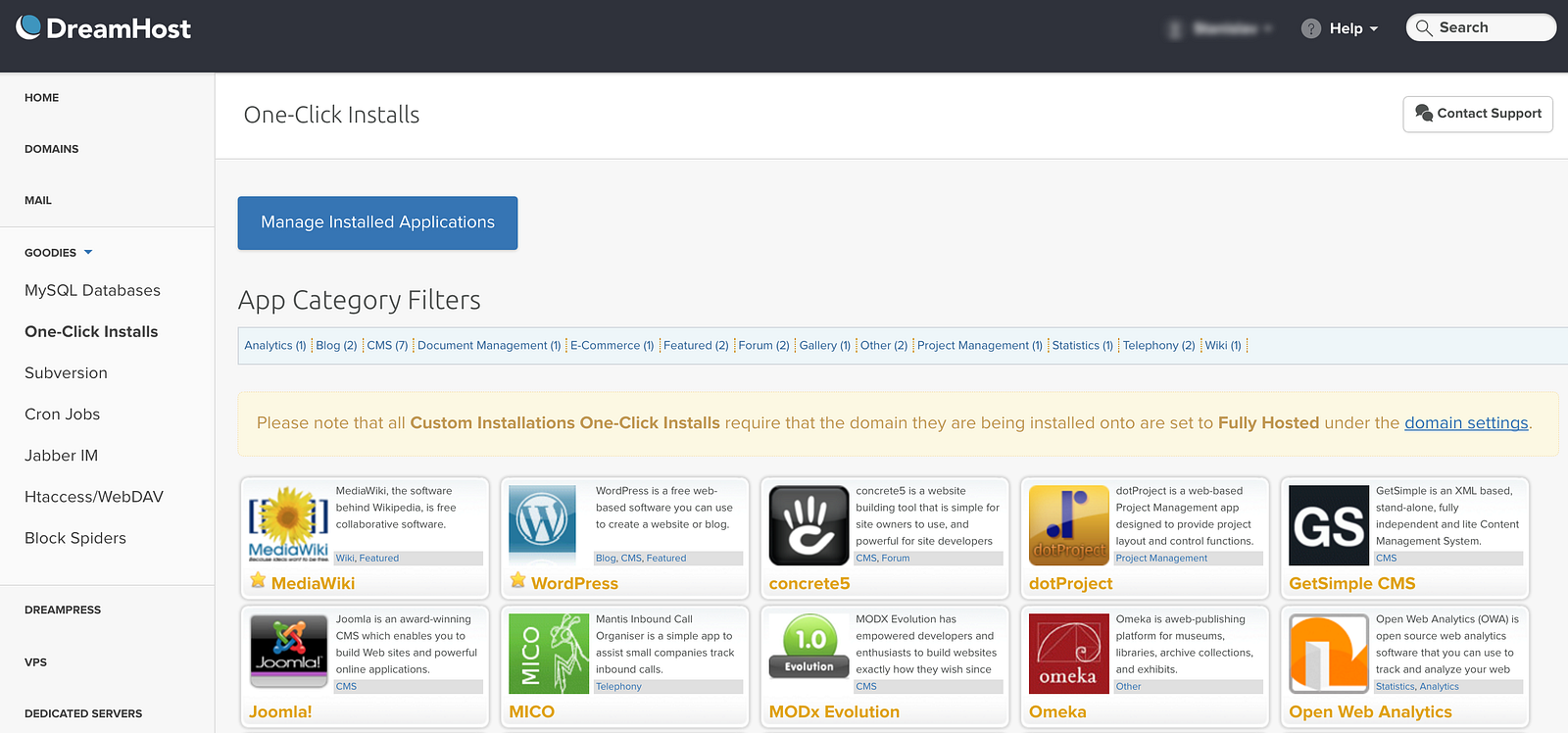Collapse the Goodies sidebar section

(x=59, y=253)
